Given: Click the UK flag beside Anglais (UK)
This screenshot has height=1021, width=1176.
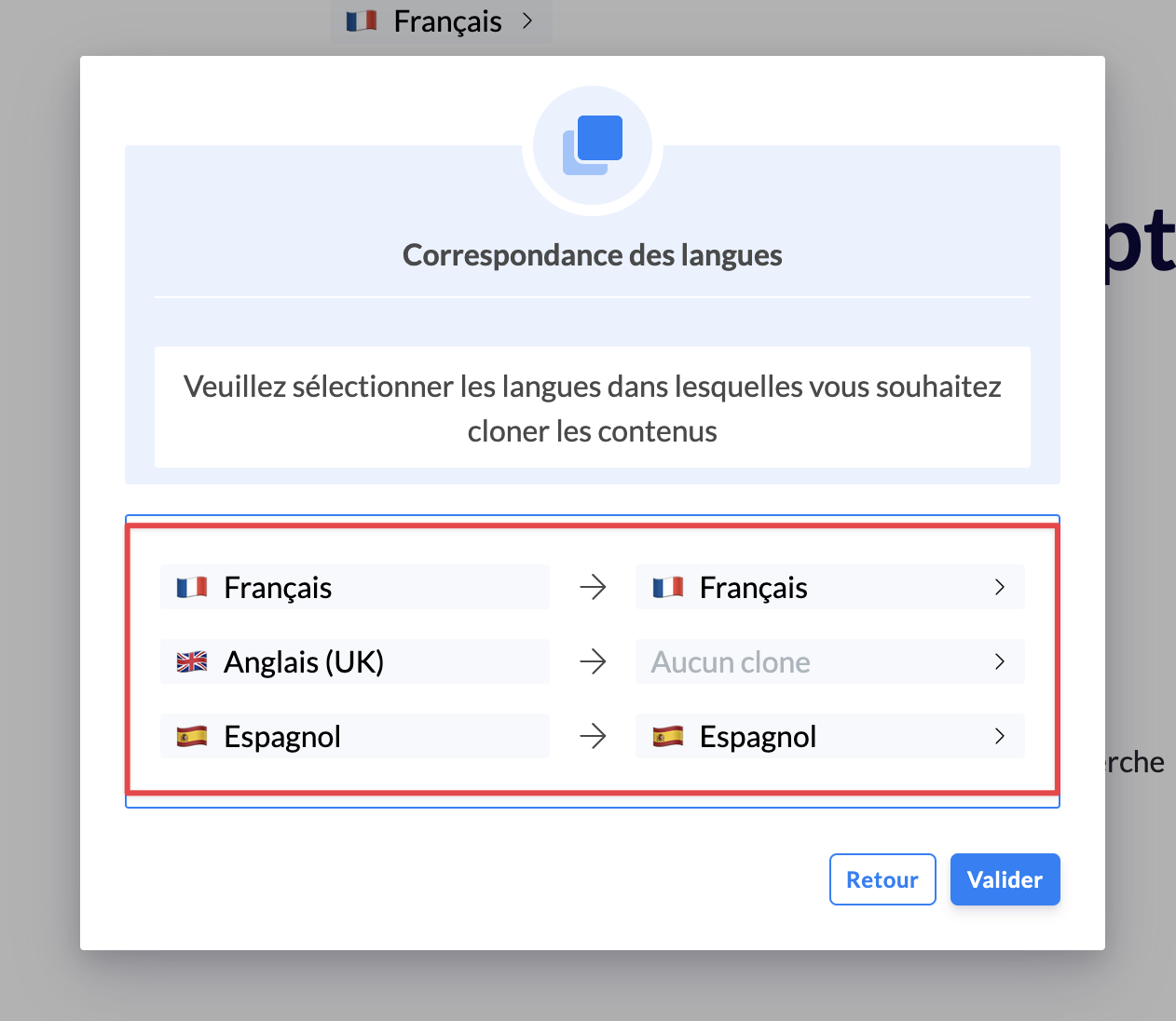Looking at the screenshot, I should tap(192, 662).
